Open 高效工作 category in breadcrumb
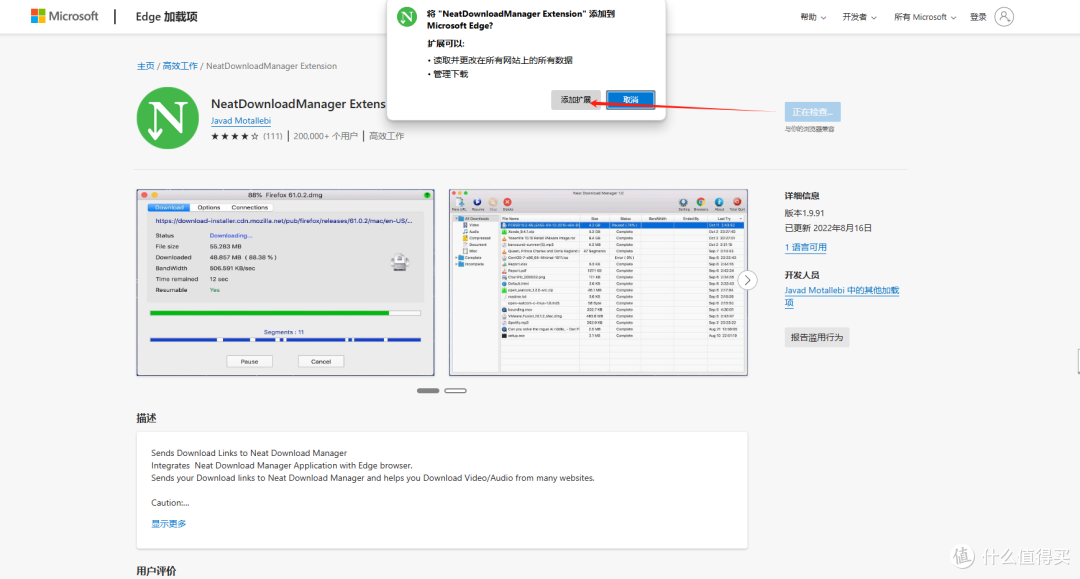The height and width of the screenshot is (579, 1080). (x=180, y=66)
